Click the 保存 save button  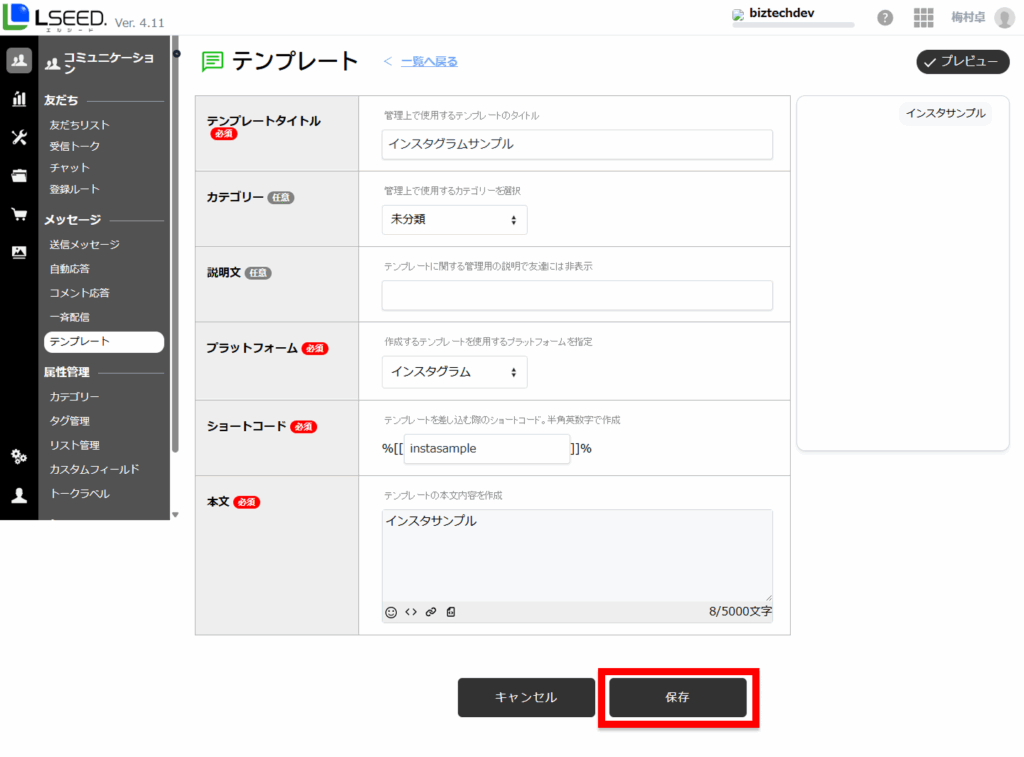(x=678, y=697)
